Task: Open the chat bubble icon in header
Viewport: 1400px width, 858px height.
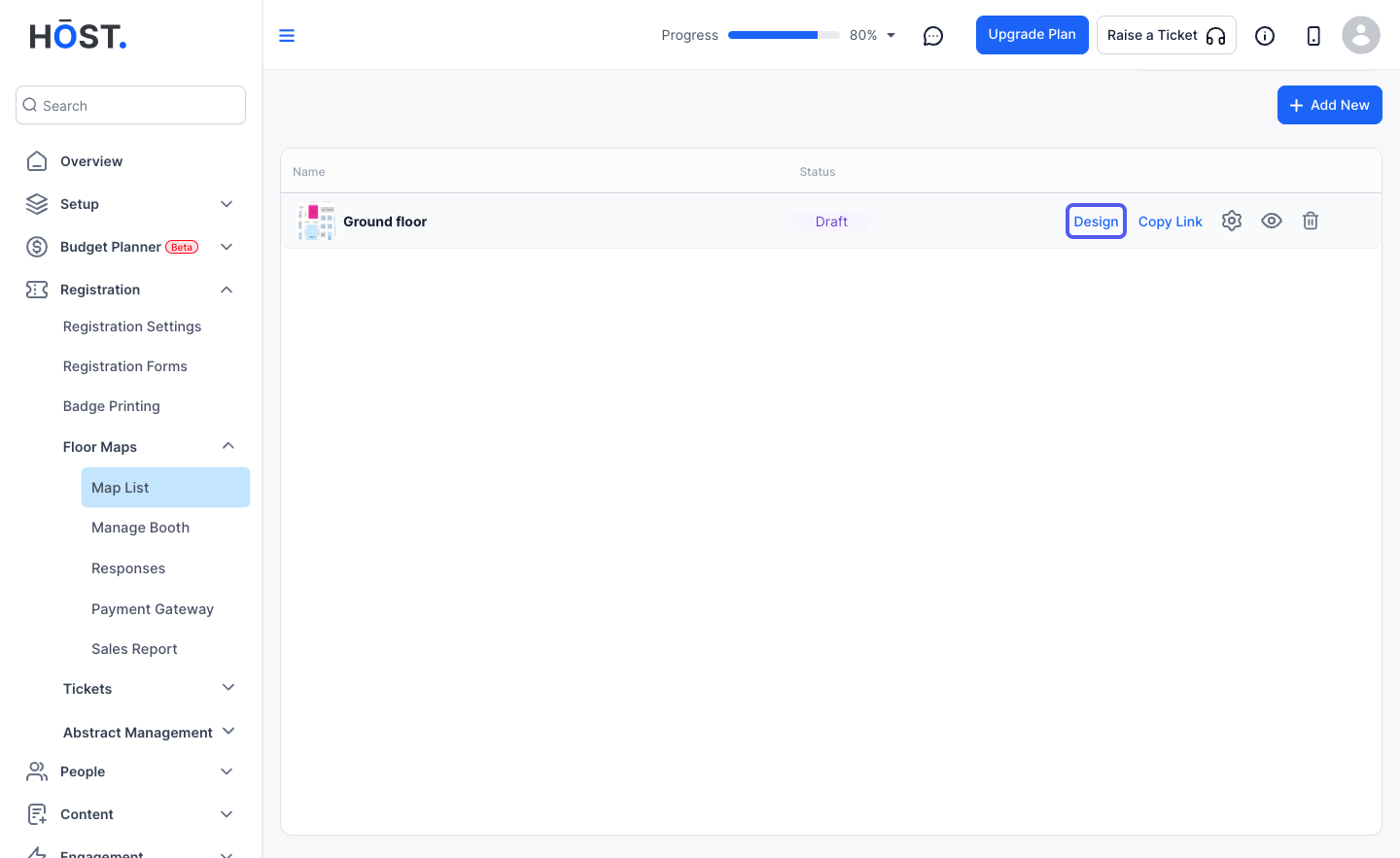Action: point(933,36)
